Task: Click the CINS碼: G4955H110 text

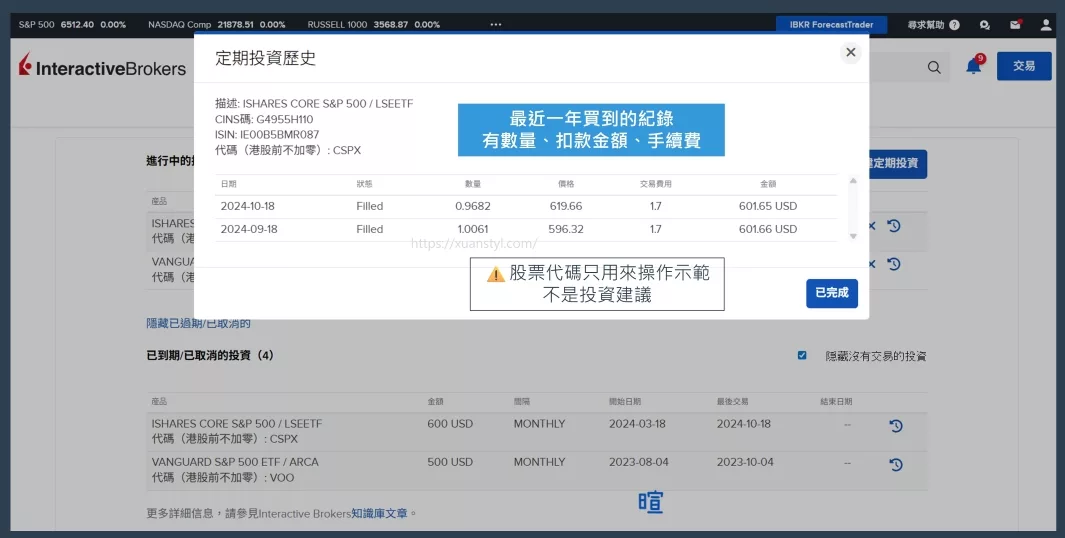Action: (x=264, y=119)
